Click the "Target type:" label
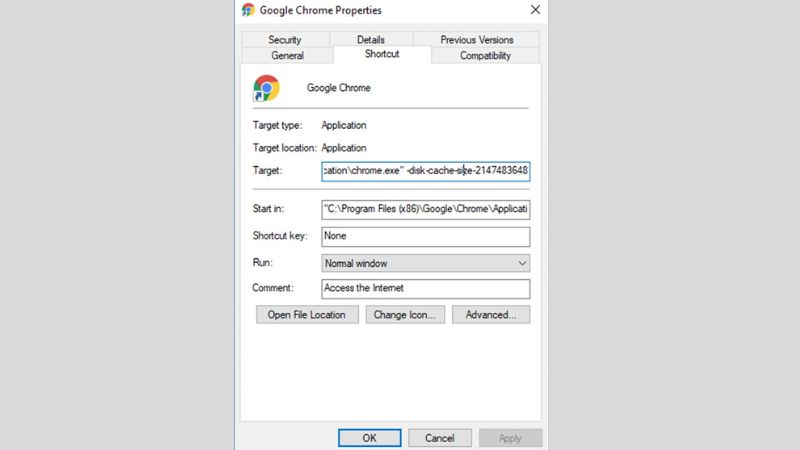Viewport: 800px width, 450px height. tap(278, 126)
